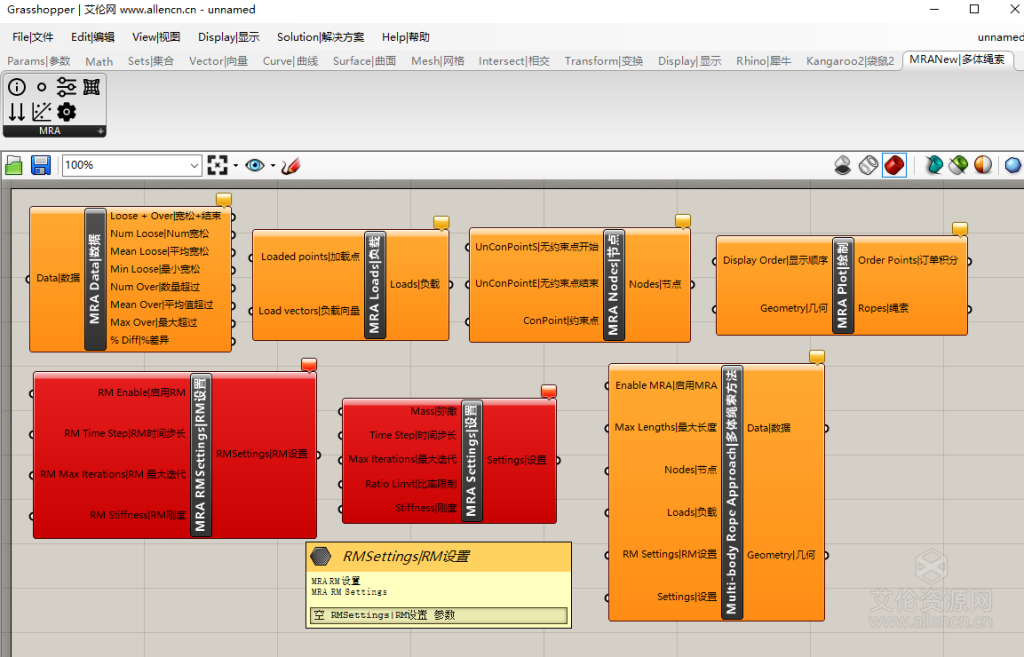Viewport: 1024px width, 657px height.
Task: Click the eye named views icon
Action: point(255,165)
